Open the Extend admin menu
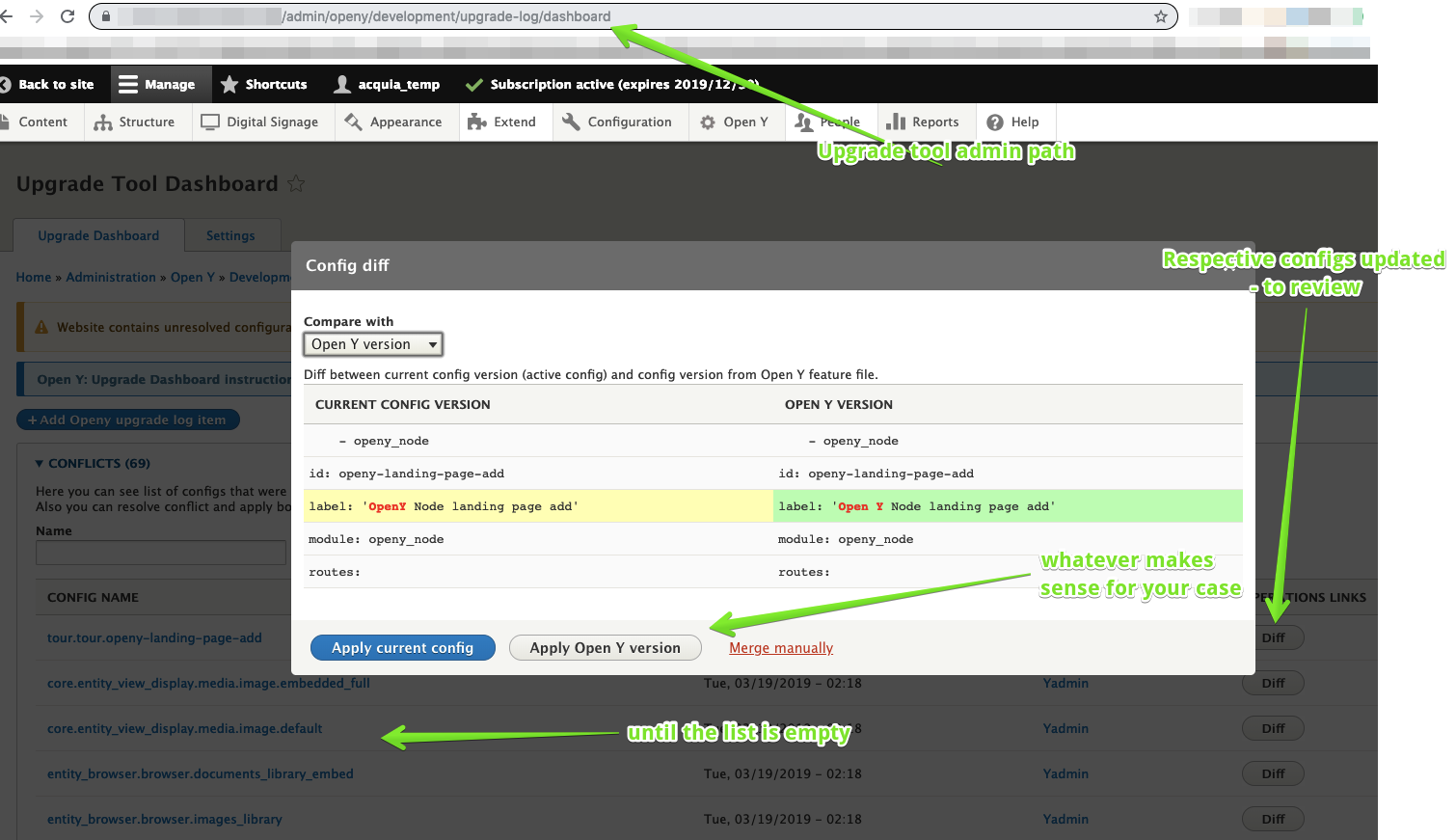The width and height of the screenshot is (1456, 840). coord(501,122)
